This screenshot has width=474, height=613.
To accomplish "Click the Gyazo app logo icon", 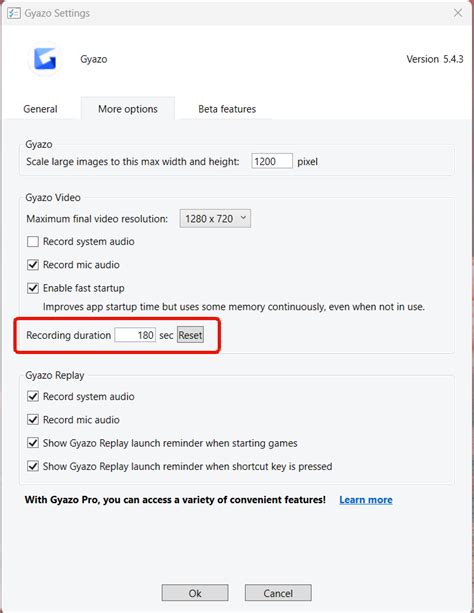I will pos(45,59).
